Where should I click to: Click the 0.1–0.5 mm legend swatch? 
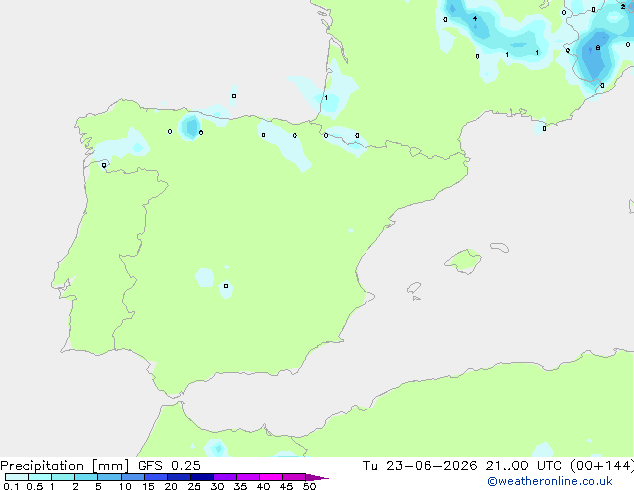pyautogui.click(x=17, y=477)
